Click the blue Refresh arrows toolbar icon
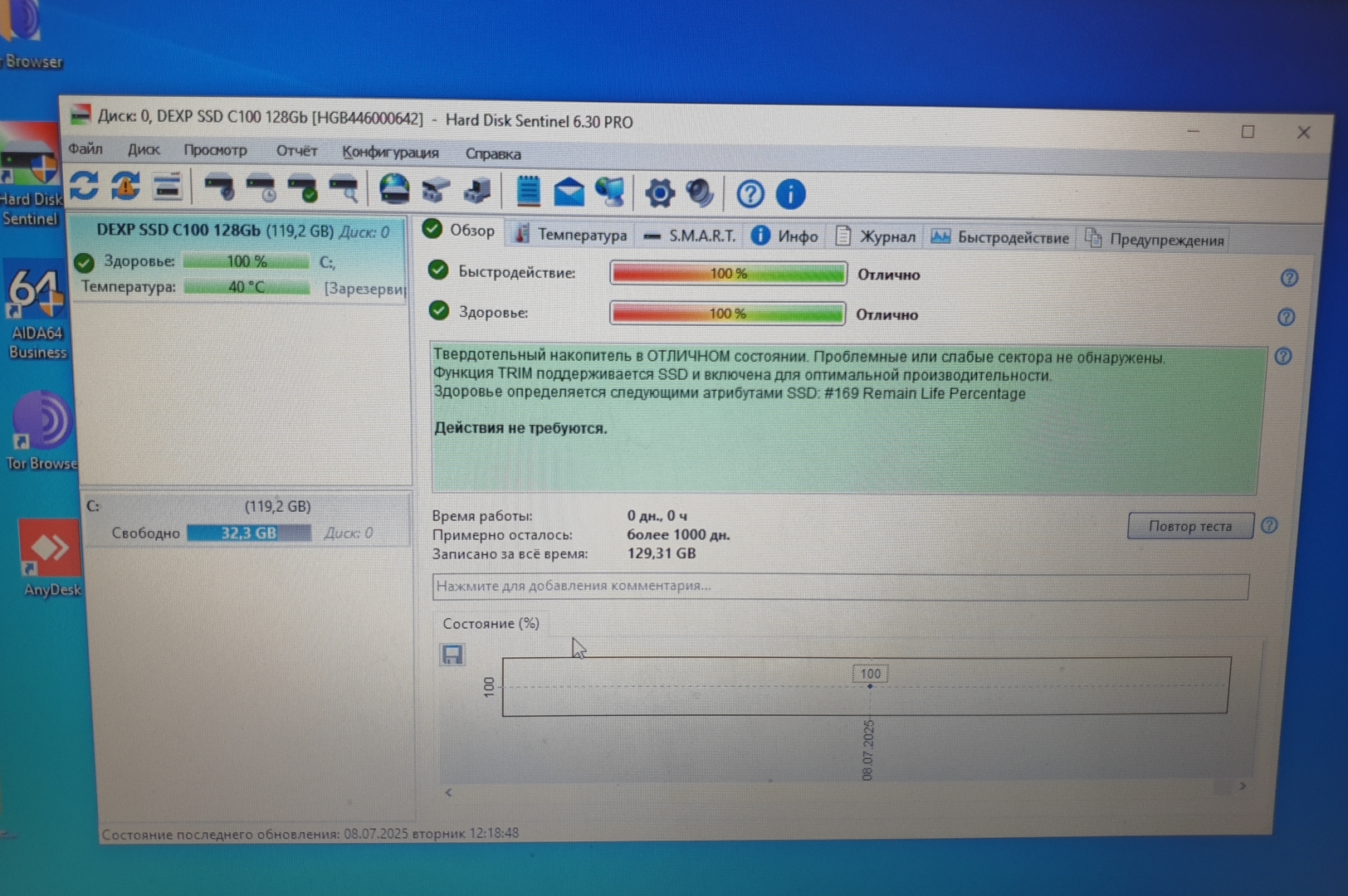The height and width of the screenshot is (896, 1348). [x=84, y=186]
